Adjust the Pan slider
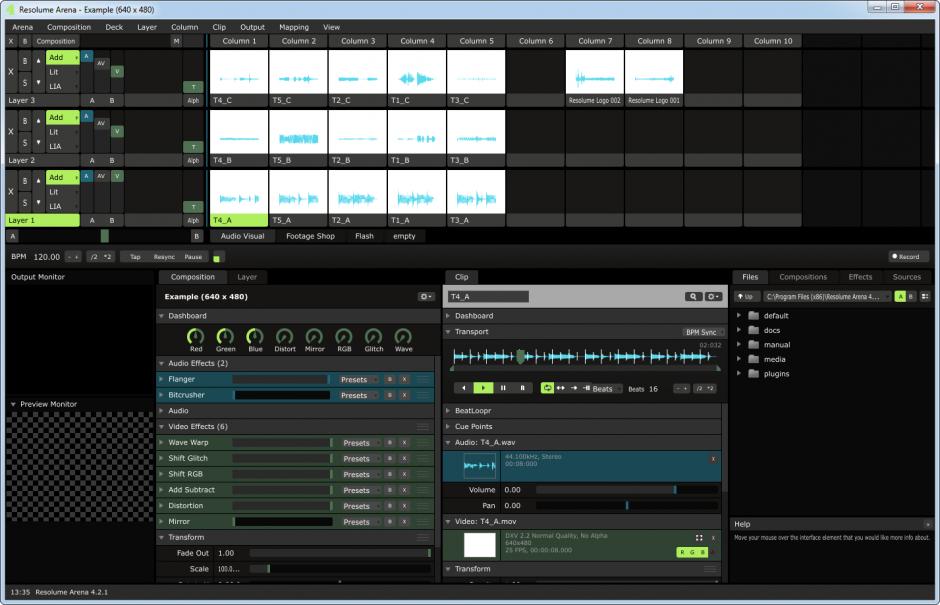Screen dimensions: 940x605 [x=626, y=505]
